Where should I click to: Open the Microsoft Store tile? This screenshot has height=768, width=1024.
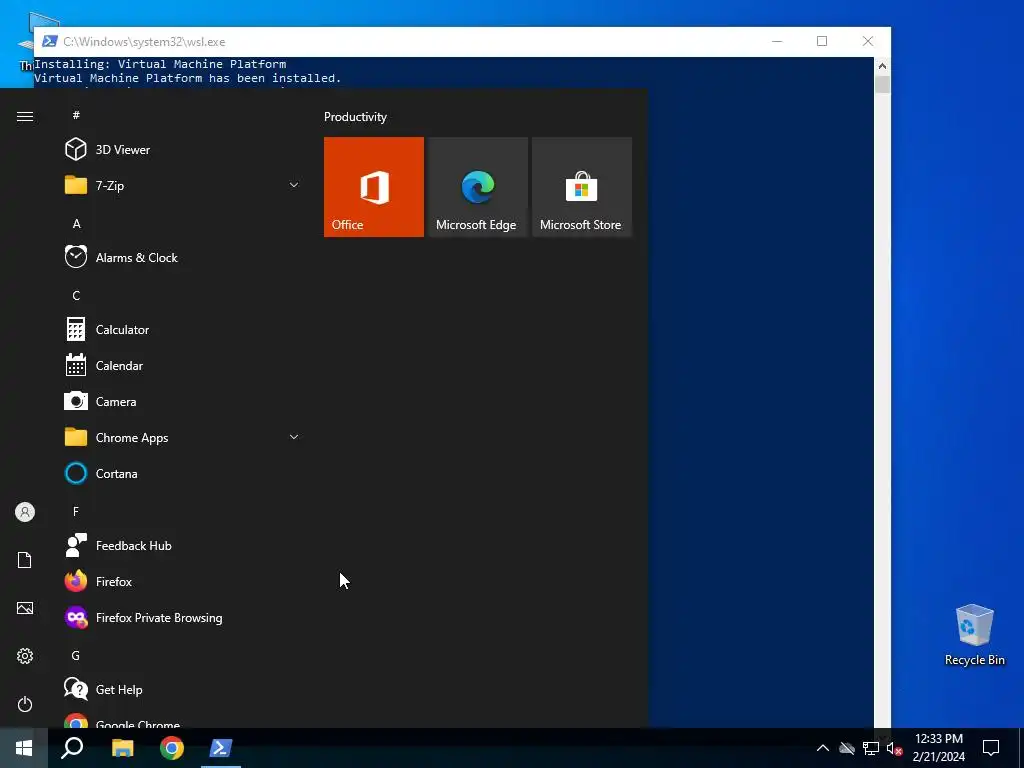pos(582,187)
